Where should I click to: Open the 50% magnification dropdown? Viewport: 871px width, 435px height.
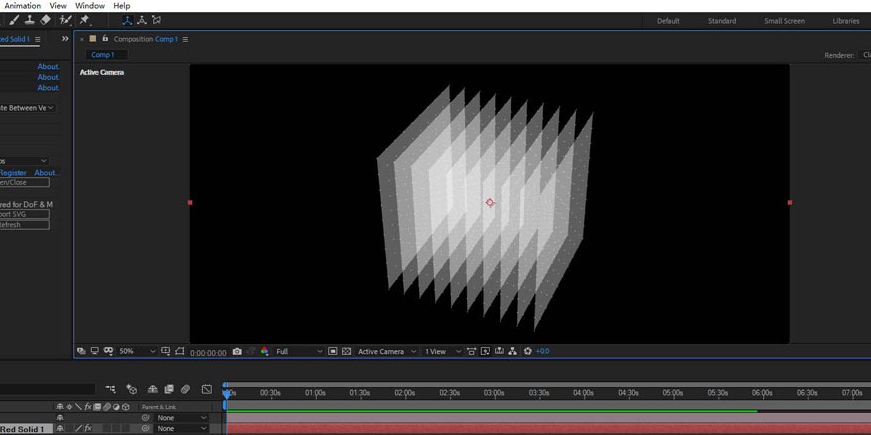(x=138, y=352)
